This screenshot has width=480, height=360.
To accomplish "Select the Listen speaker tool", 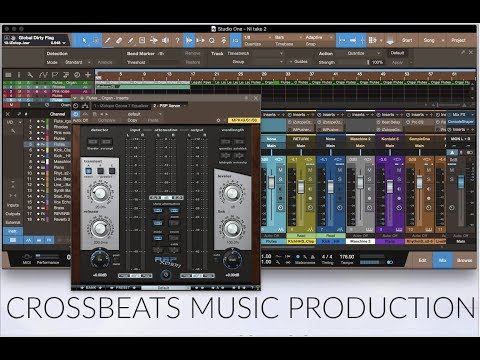I will [165, 40].
